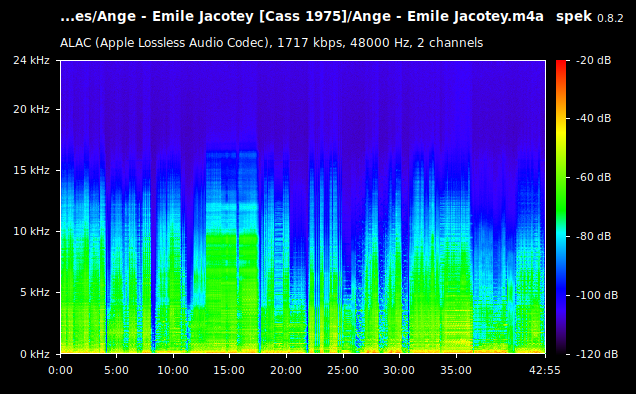636x394 pixels.
Task: Click the '24 kHz' frequency axis label
Action: 31,60
